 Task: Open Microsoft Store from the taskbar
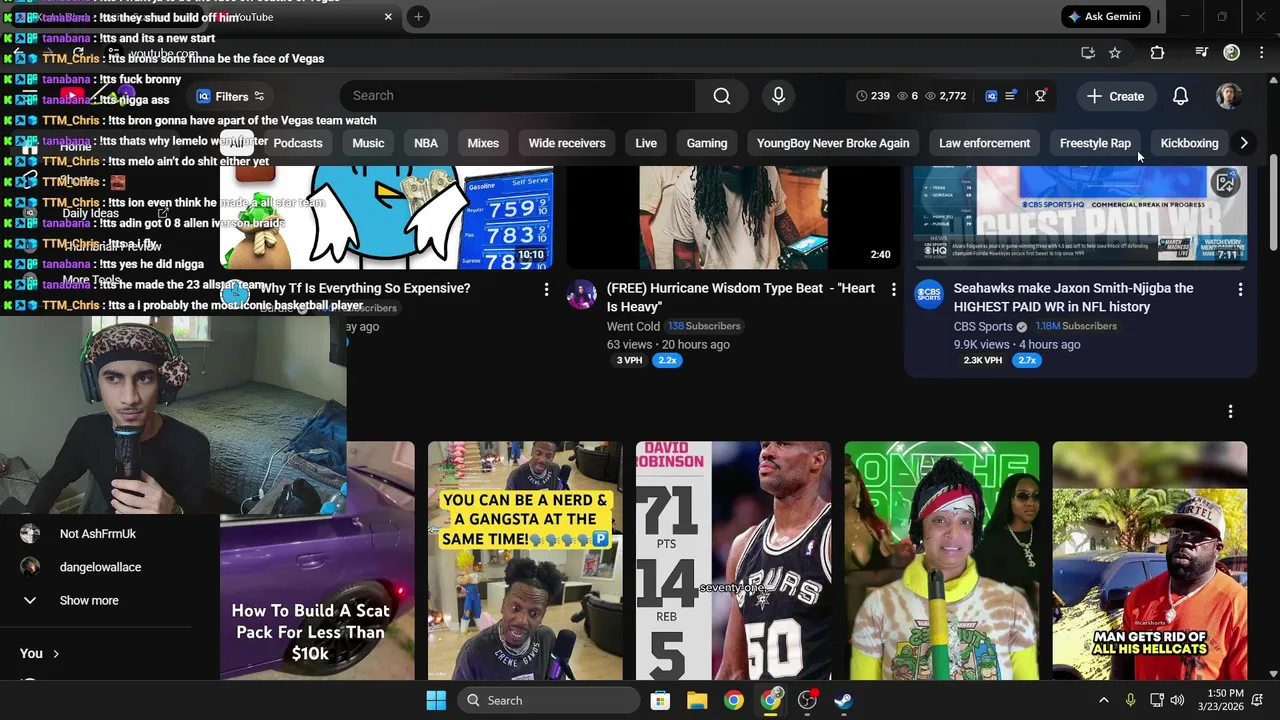tap(660, 700)
